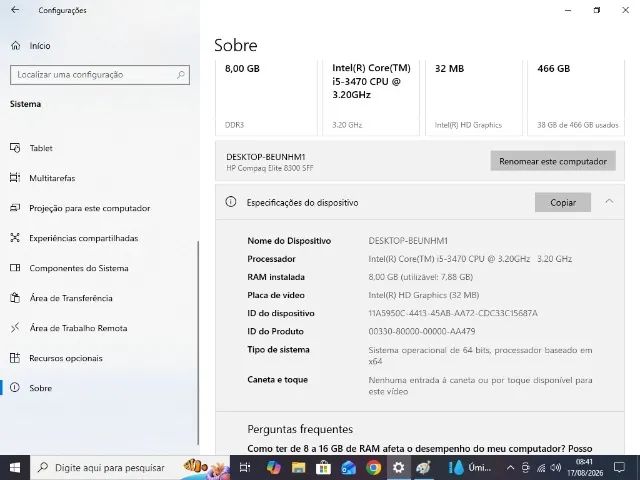Screen dimensions: 640x480
Task: Open 'Experiências compartilhadas' settings
Action: tap(84, 238)
